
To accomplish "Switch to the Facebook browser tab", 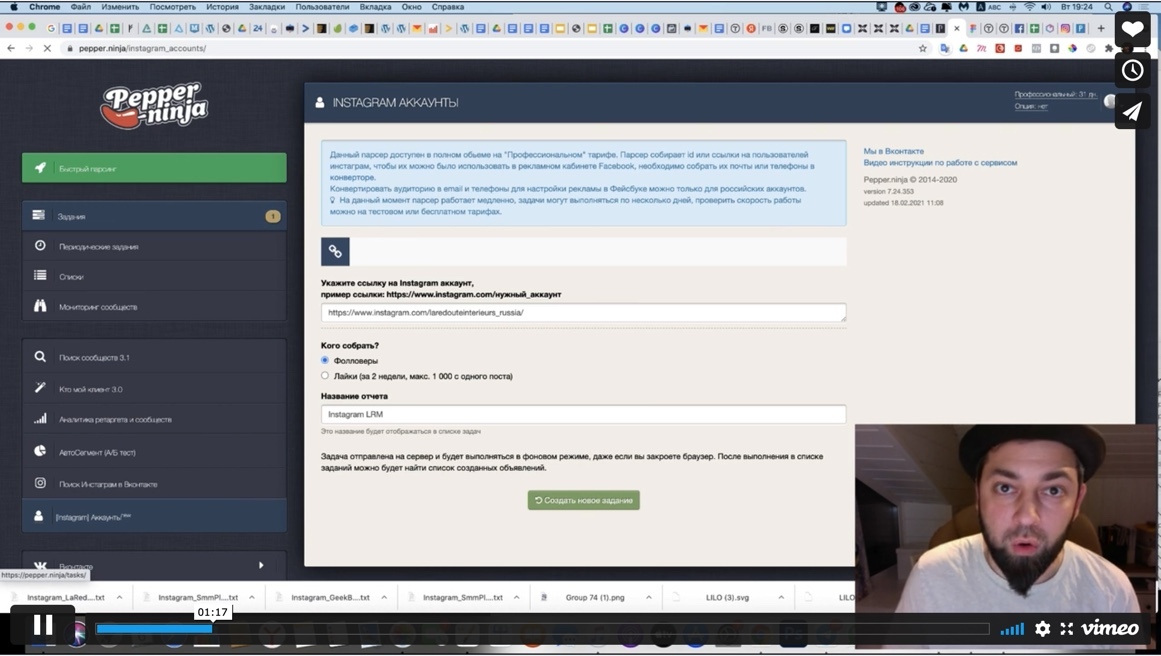I will [x=1019, y=28].
